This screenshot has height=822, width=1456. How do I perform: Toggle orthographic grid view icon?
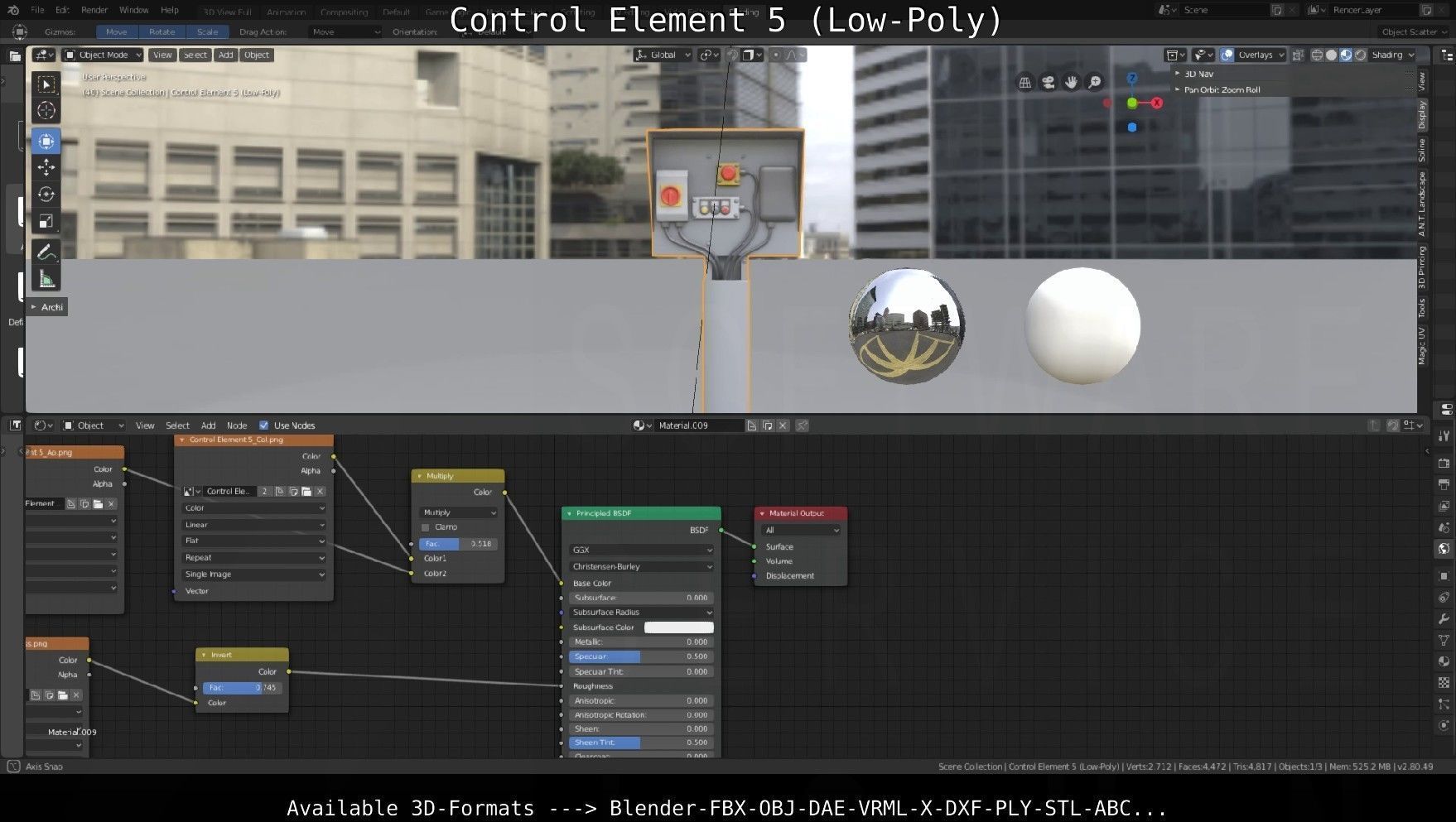[x=1025, y=82]
